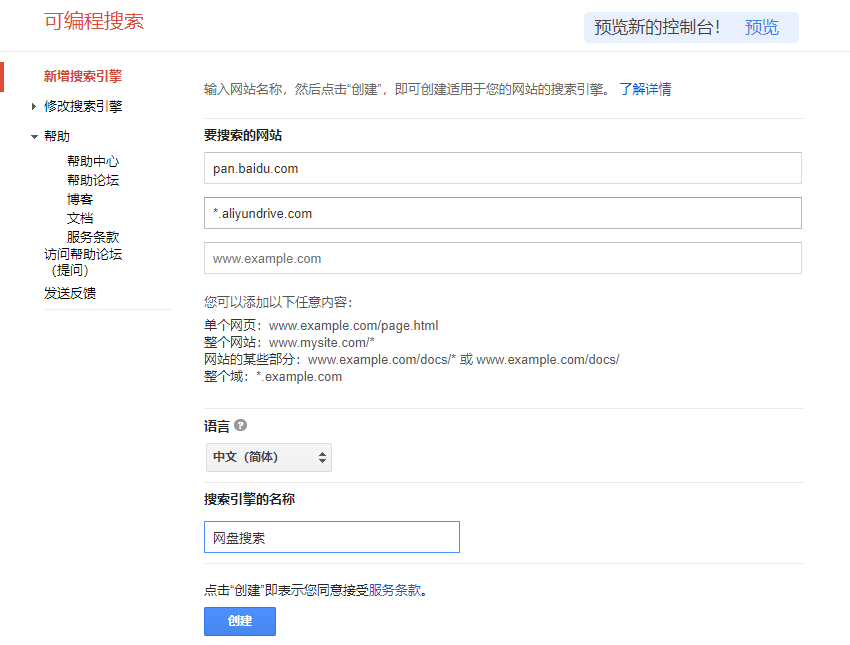The image size is (850, 645).
Task: Click the 创建 button
Action: click(x=240, y=621)
